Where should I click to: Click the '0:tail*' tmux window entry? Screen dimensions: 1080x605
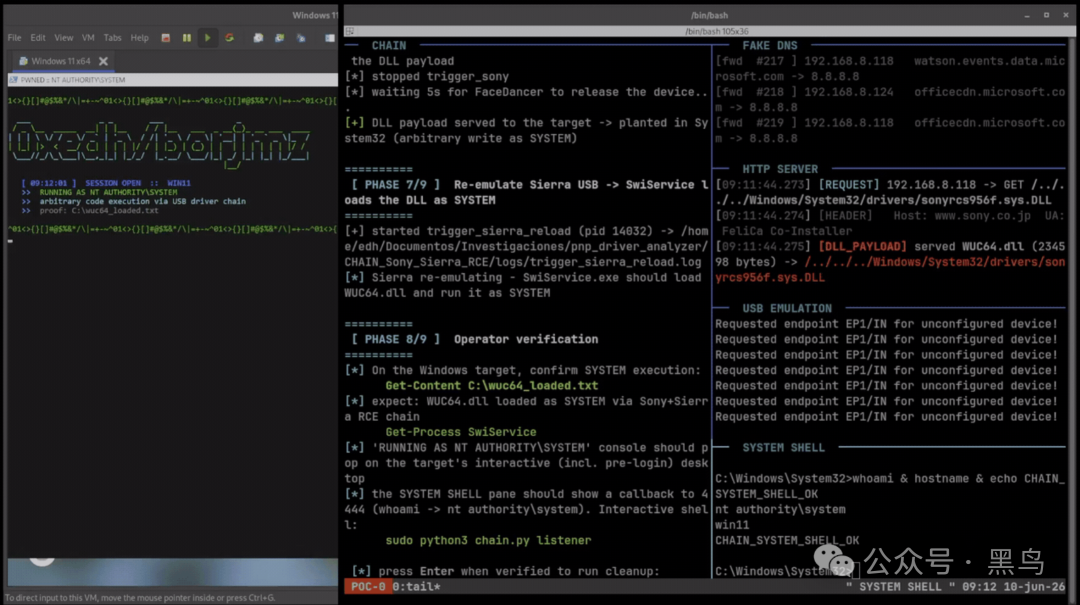(416, 587)
